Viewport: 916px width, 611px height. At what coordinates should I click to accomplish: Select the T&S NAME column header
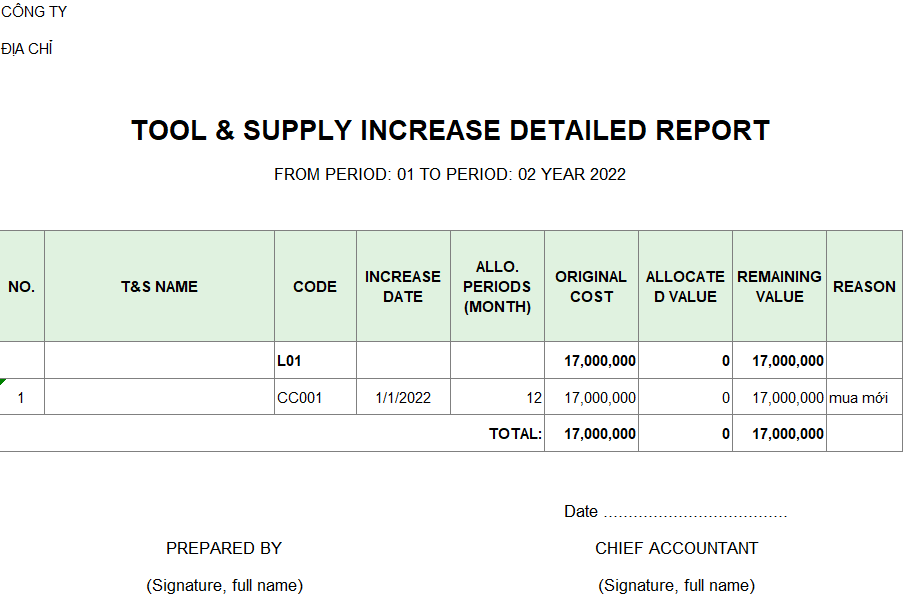point(159,287)
